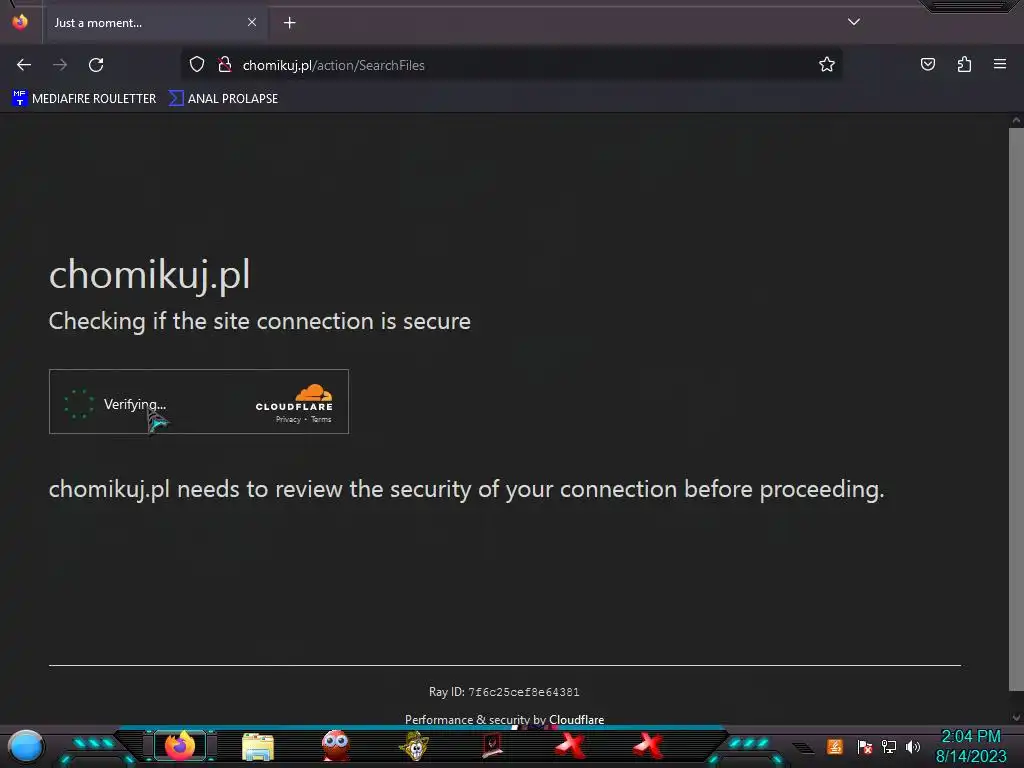This screenshot has width=1024, height=768.
Task: Click the forward navigation arrow
Action: pos(60,65)
